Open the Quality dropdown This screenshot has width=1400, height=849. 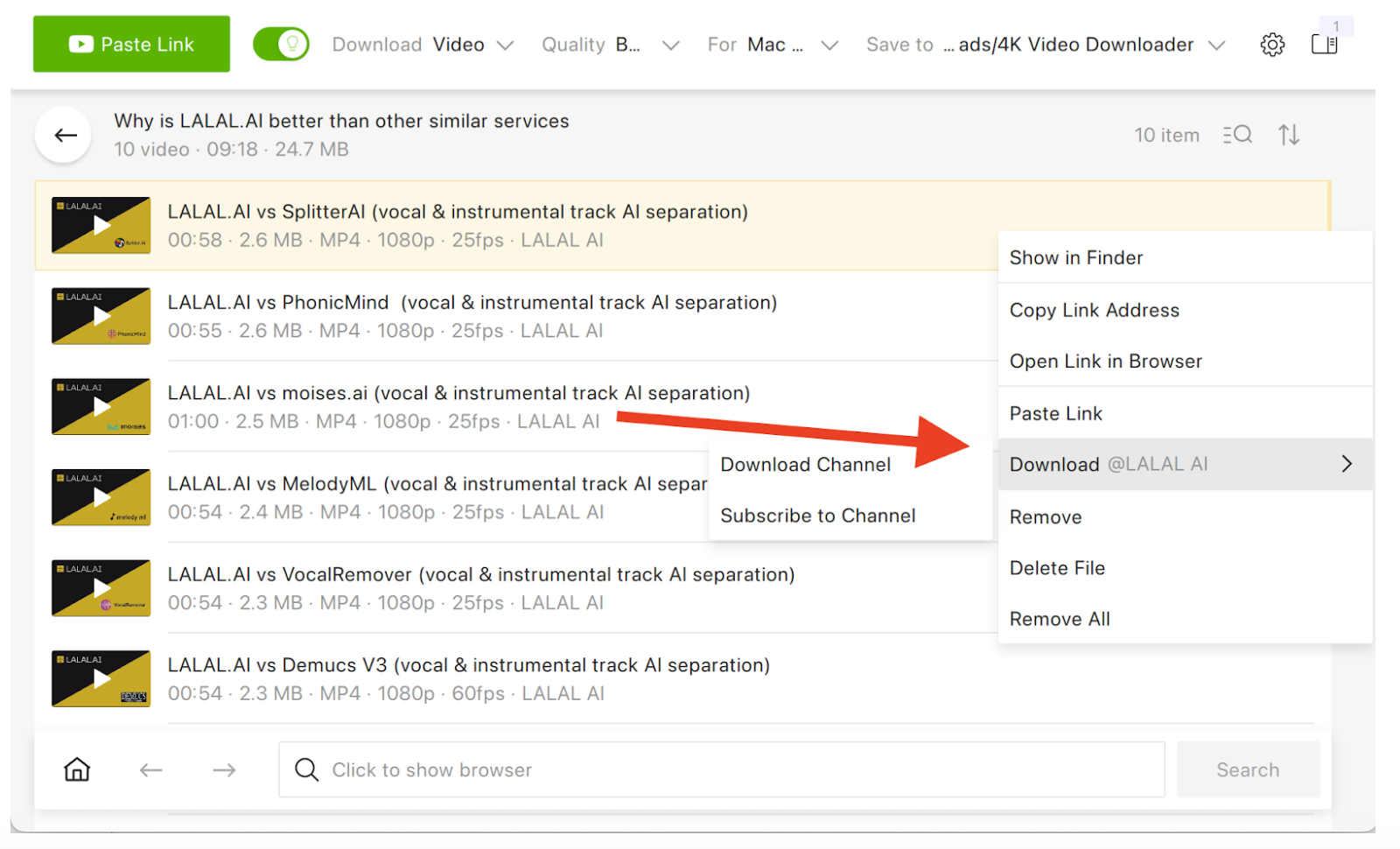(610, 45)
